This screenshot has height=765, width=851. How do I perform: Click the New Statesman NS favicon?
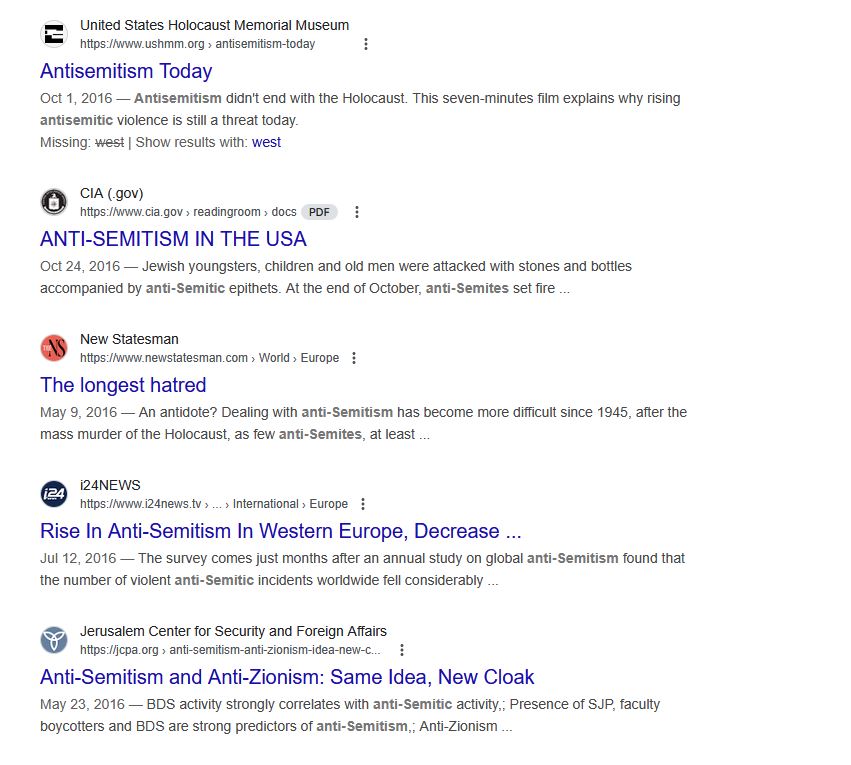click(x=54, y=348)
